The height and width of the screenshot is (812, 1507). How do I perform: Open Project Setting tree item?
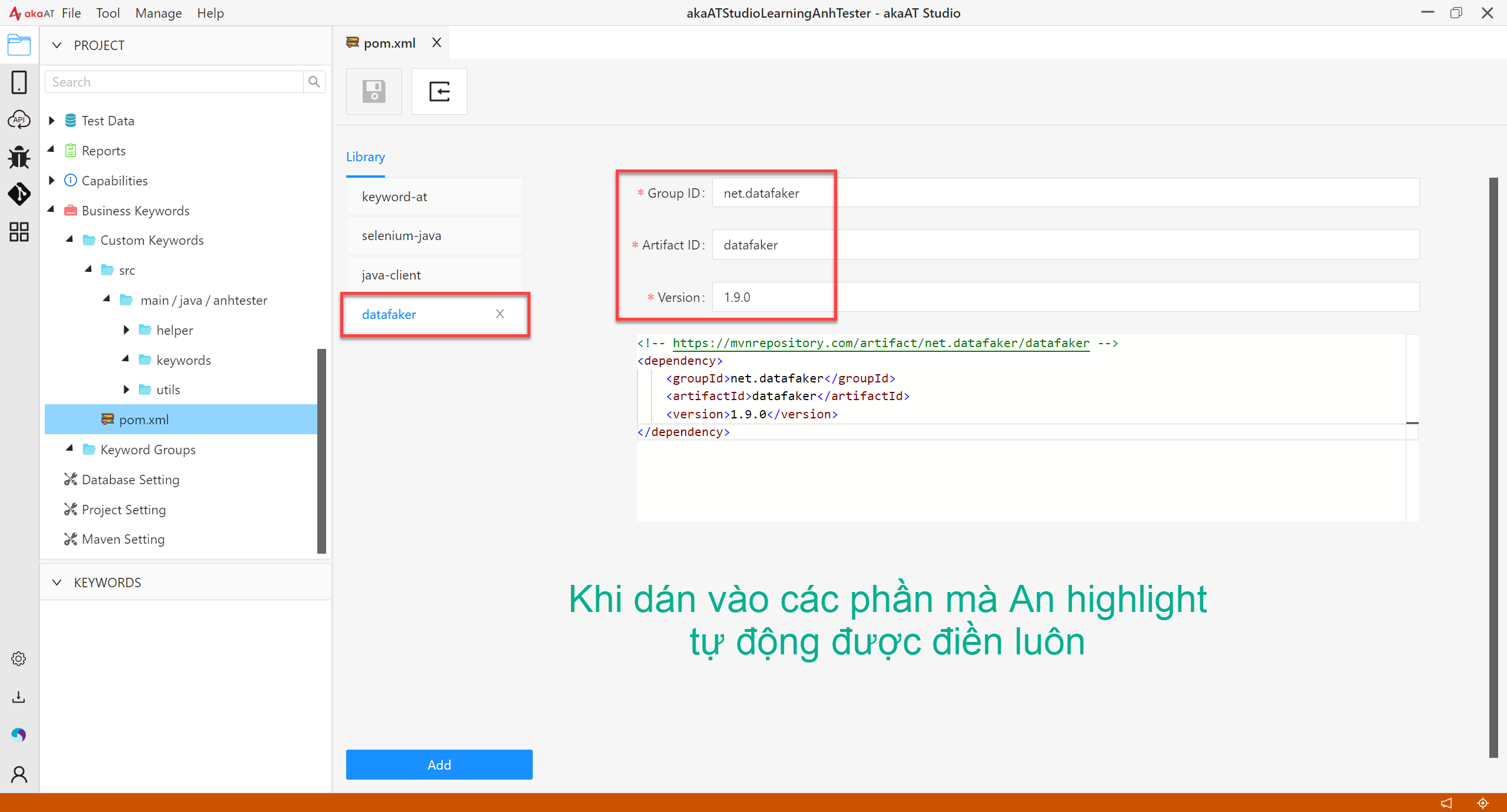(124, 510)
